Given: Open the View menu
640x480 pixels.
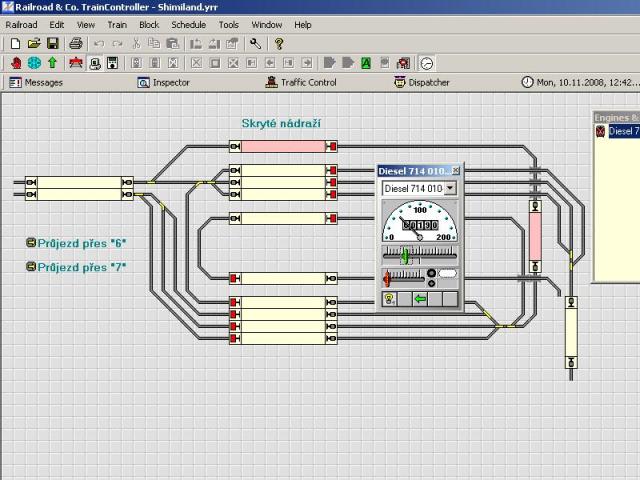Looking at the screenshot, I should point(86,25).
